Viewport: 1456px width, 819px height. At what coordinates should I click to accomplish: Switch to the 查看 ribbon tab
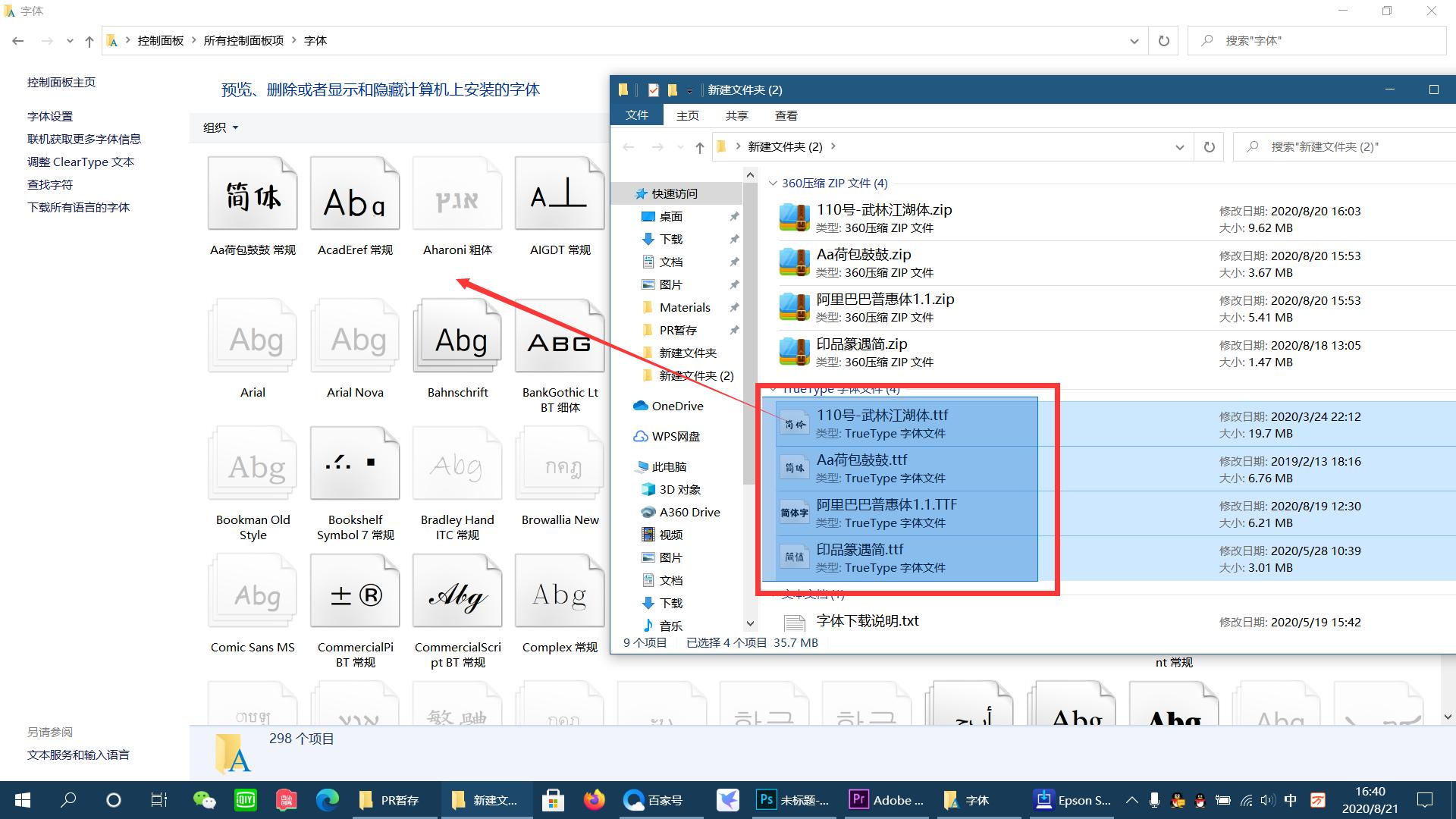tap(786, 115)
